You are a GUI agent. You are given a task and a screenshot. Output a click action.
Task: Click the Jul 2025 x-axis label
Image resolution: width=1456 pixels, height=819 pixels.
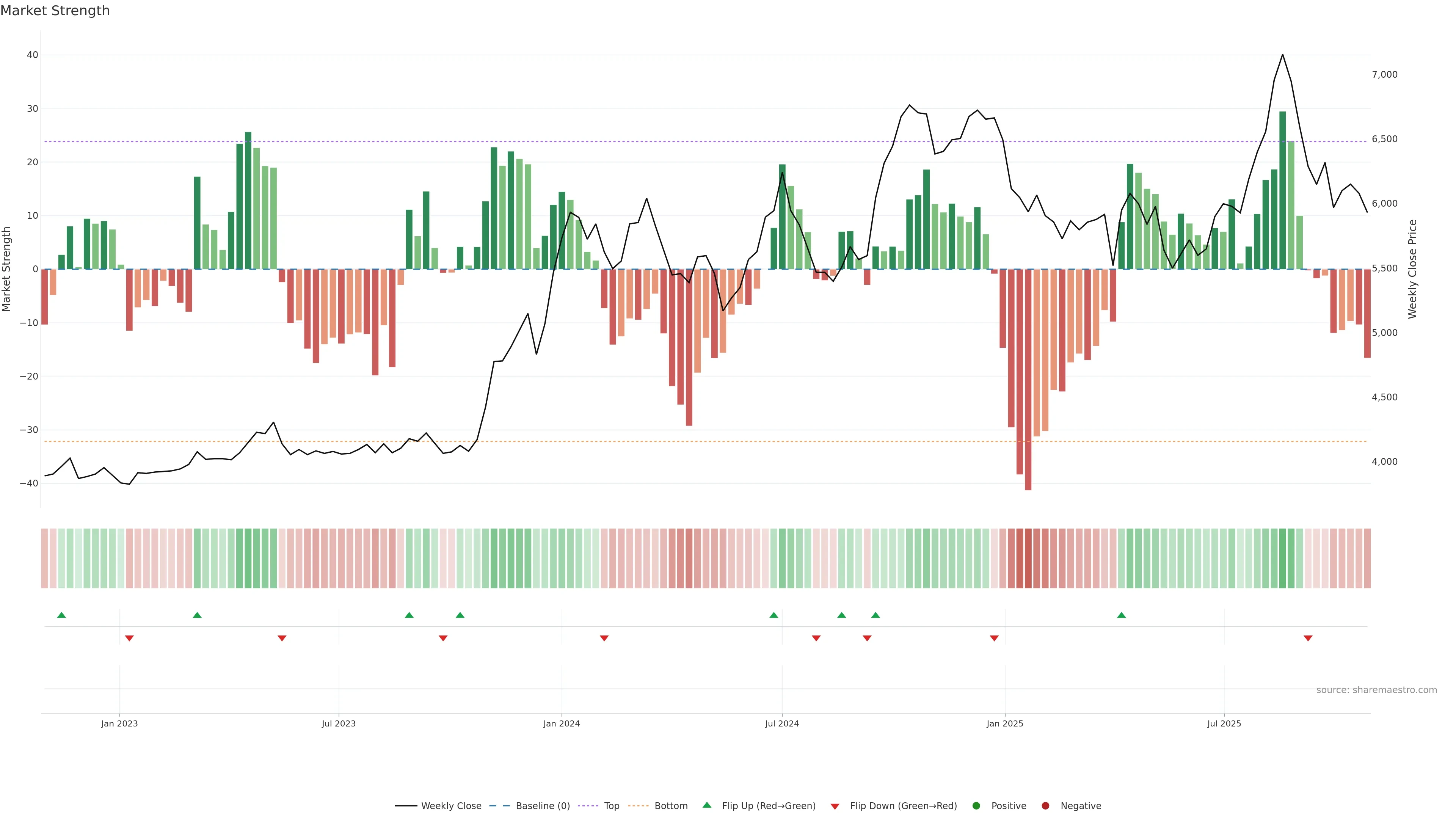1224,723
